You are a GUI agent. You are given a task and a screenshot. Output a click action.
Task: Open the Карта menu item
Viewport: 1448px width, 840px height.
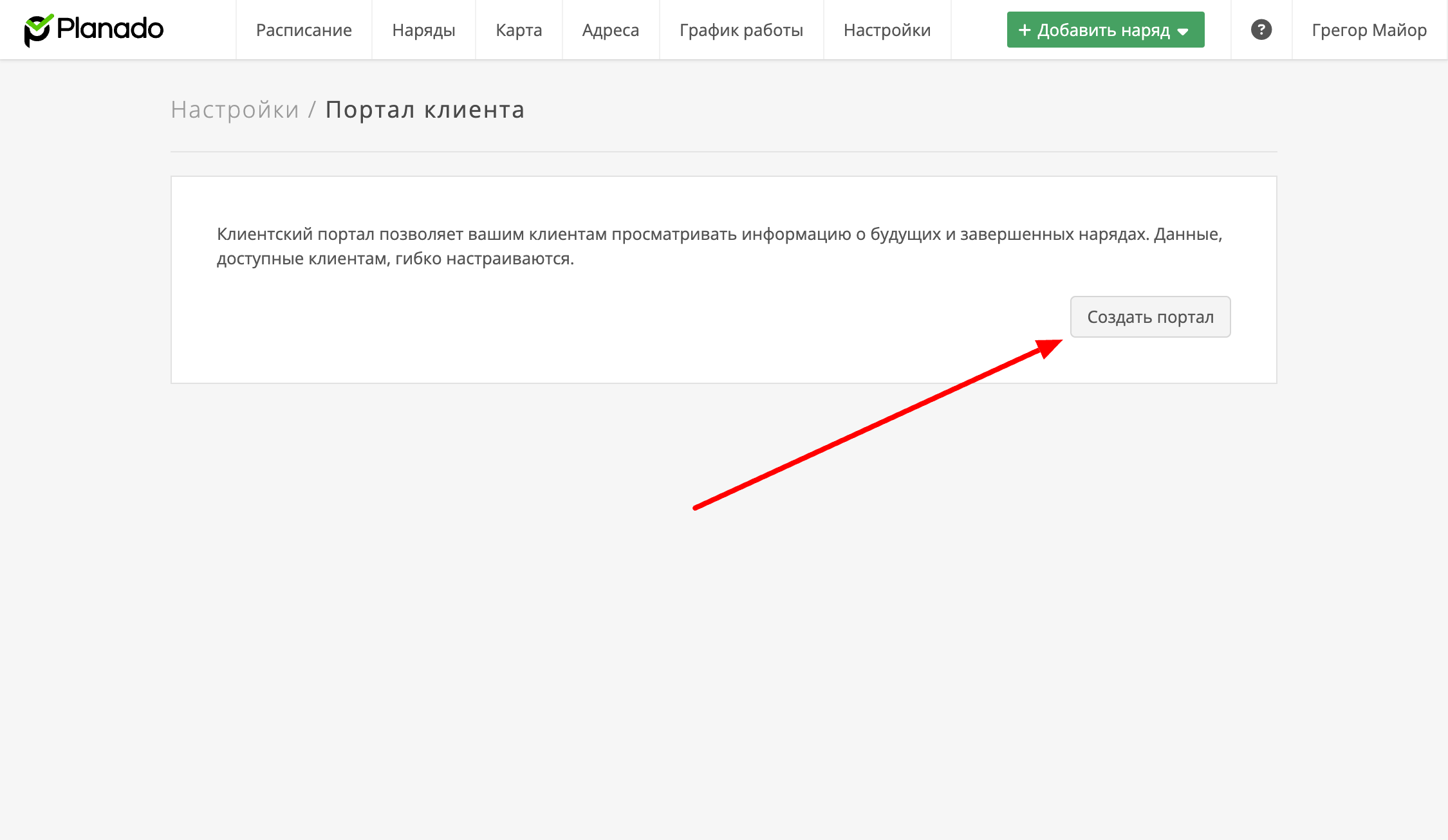coord(519,30)
